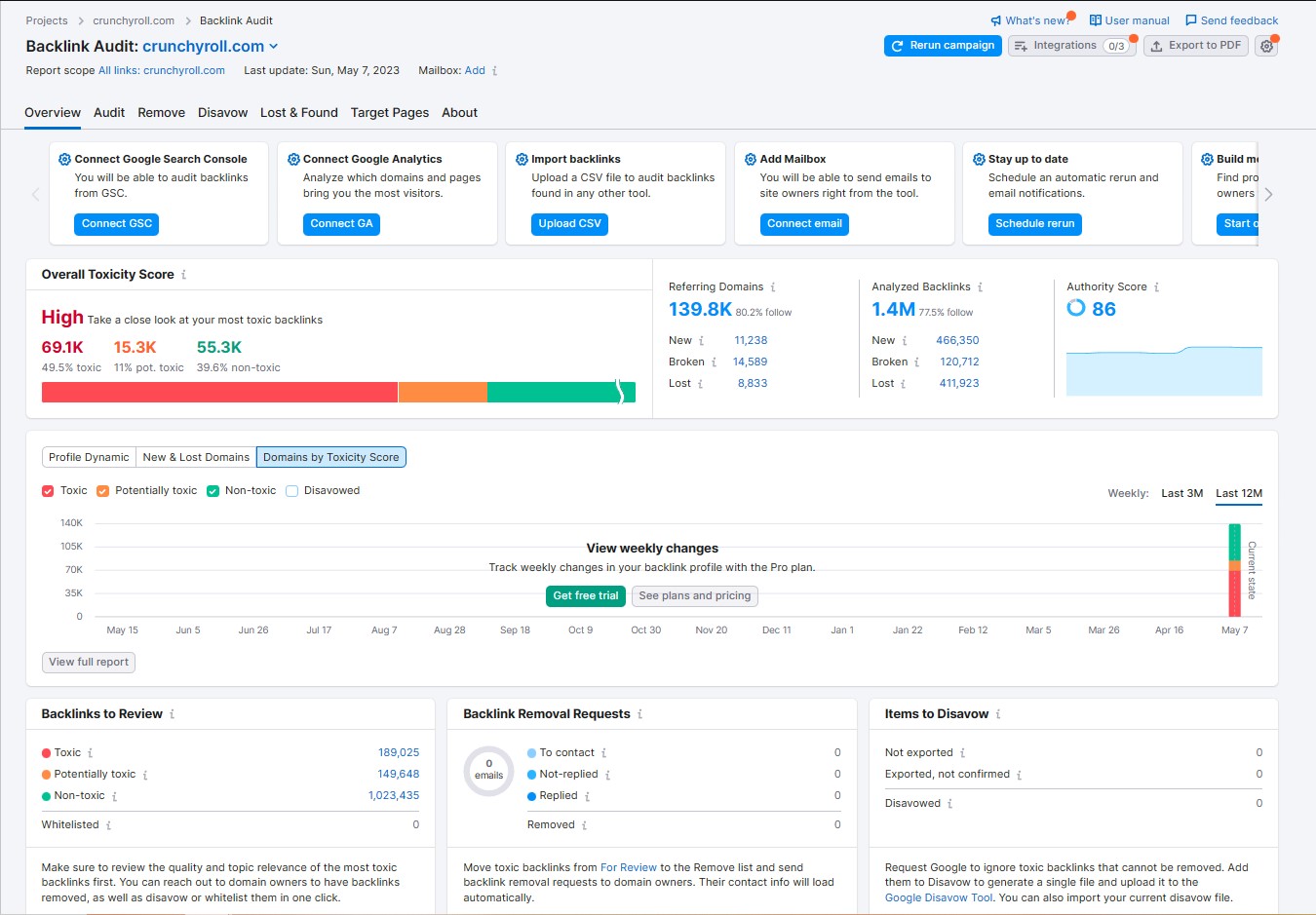The width and height of the screenshot is (1316, 915).
Task: Click the 189,025 Toxic backlinks count
Action: pos(399,753)
